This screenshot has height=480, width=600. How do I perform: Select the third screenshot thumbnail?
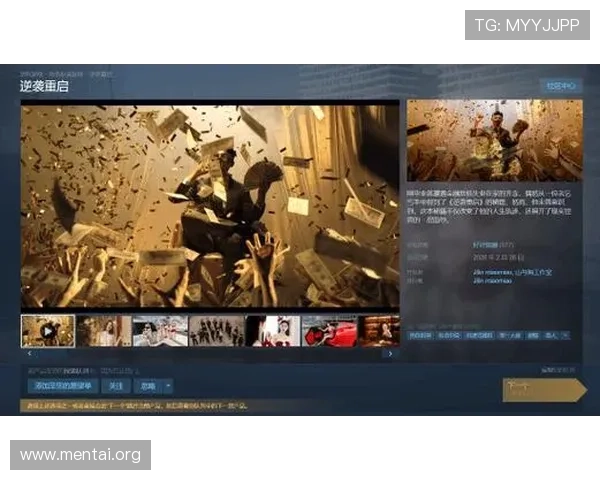(160, 331)
